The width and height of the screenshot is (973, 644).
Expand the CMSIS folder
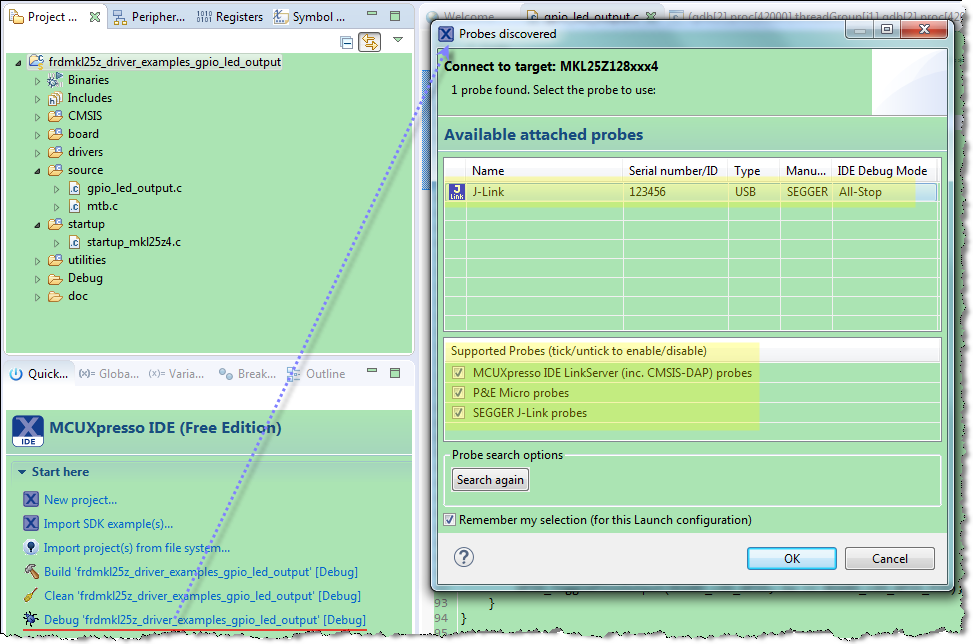(37, 117)
